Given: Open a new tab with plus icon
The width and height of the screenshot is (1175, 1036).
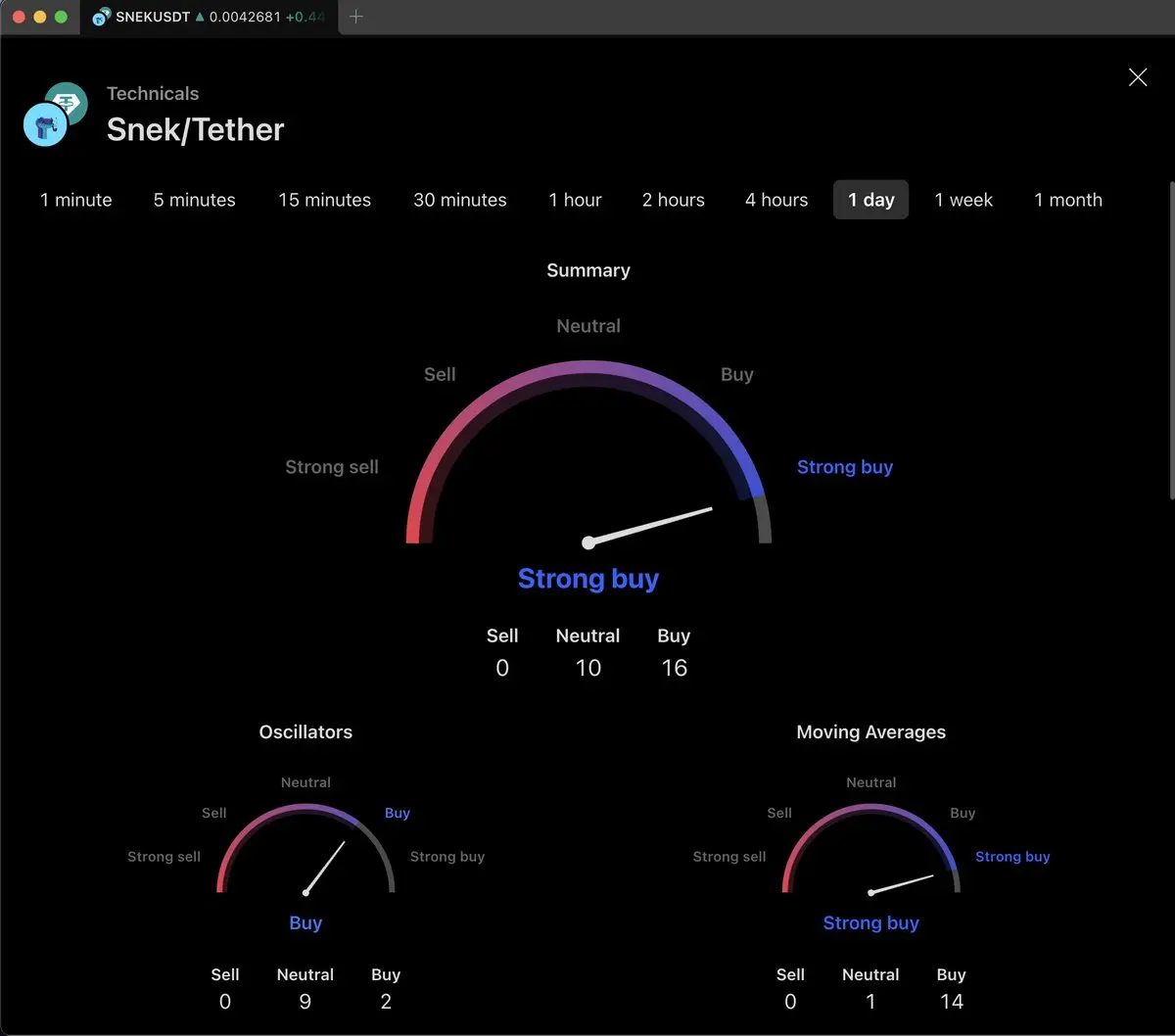Looking at the screenshot, I should [x=356, y=17].
